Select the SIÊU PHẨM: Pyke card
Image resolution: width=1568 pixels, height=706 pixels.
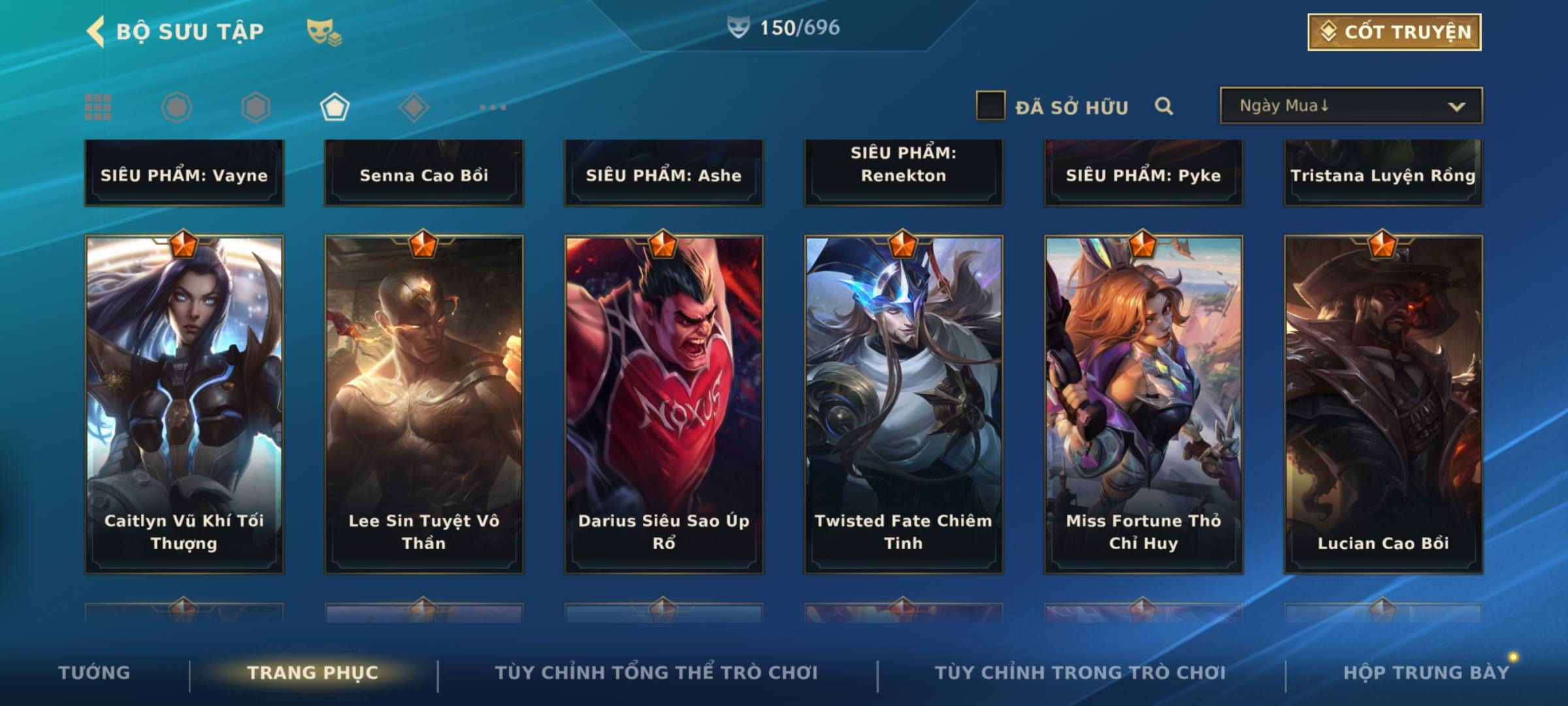click(x=1143, y=173)
